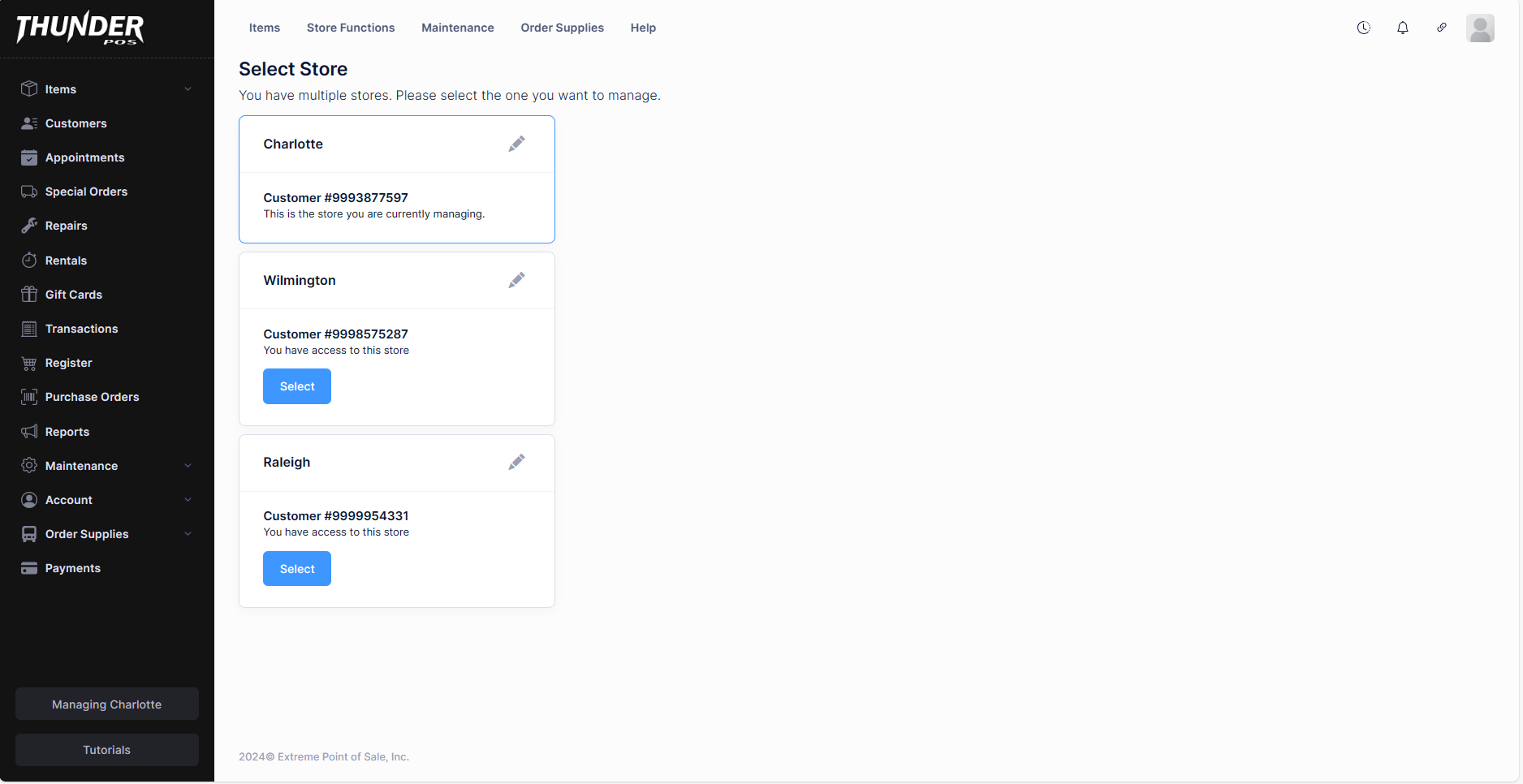This screenshot has width=1523, height=784.
Task: Expand the Account sidebar section
Action: (106, 500)
